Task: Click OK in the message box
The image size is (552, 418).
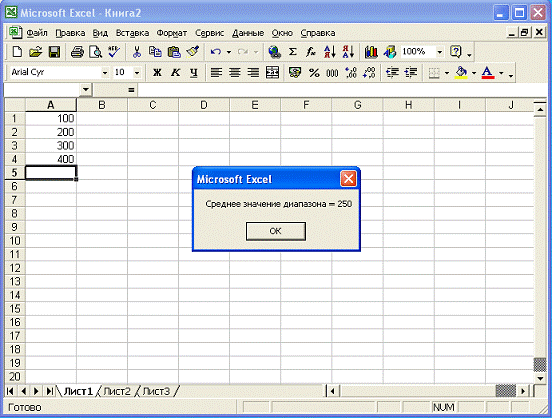Action: (276, 231)
